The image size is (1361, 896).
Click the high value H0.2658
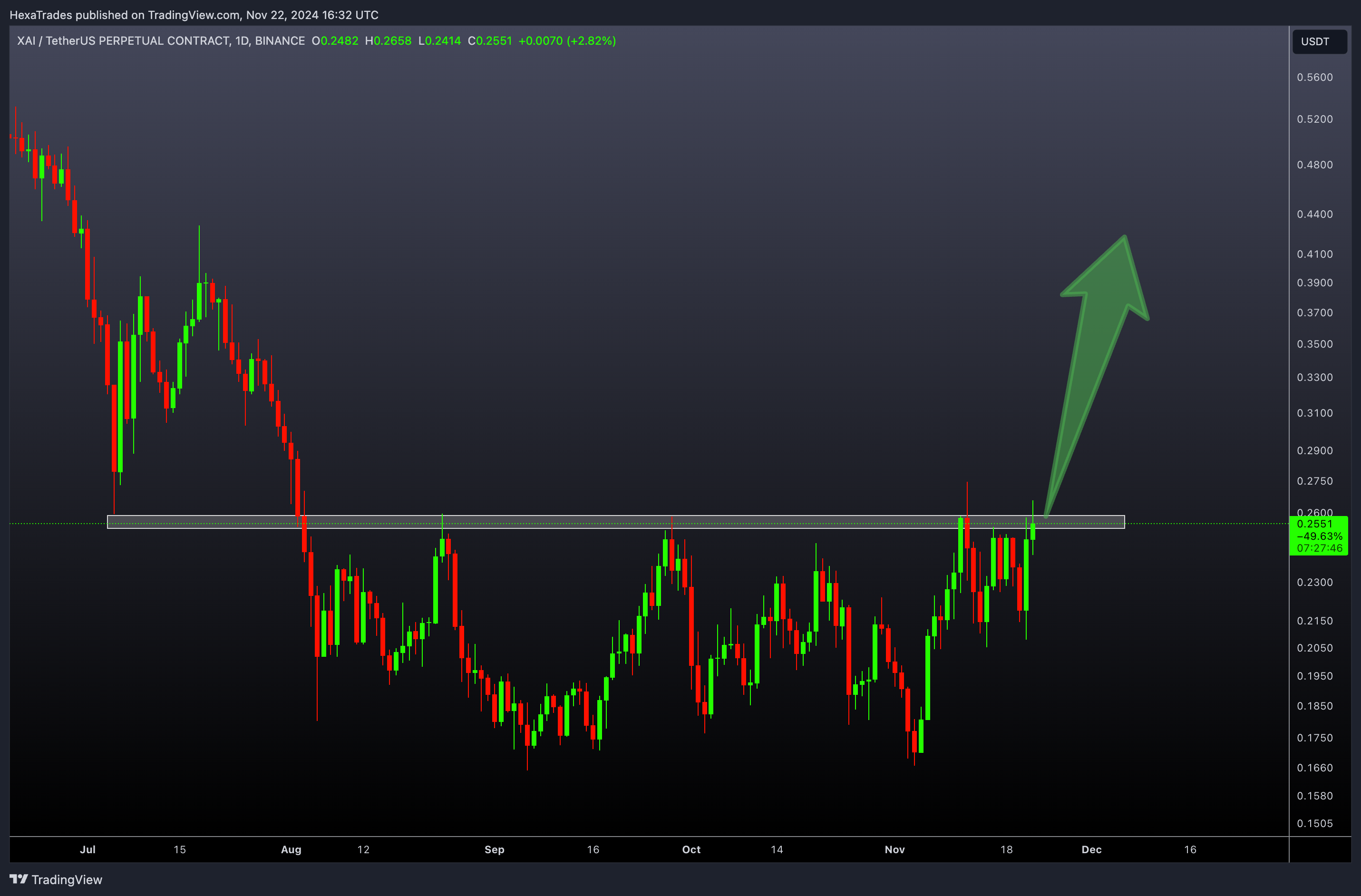point(389,40)
